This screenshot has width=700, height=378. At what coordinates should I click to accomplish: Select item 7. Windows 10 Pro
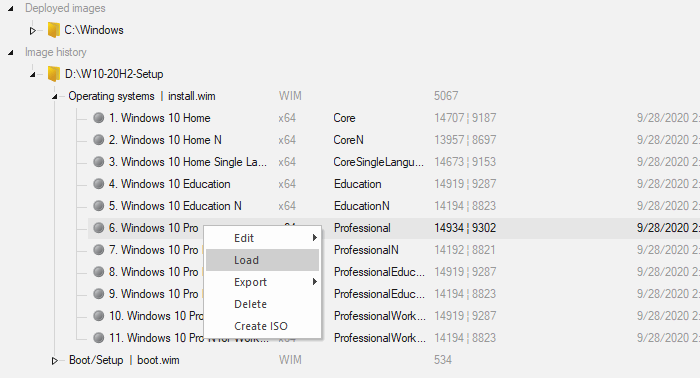pos(154,249)
